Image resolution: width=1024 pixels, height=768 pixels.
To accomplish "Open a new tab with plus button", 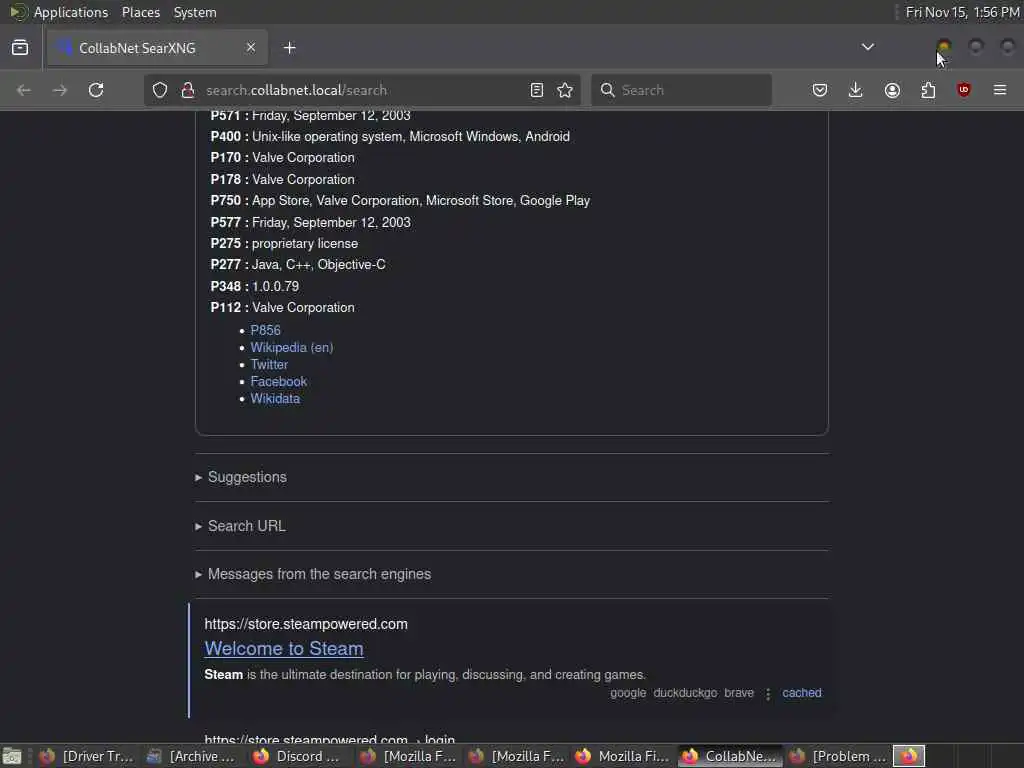I will pyautogui.click(x=290, y=48).
